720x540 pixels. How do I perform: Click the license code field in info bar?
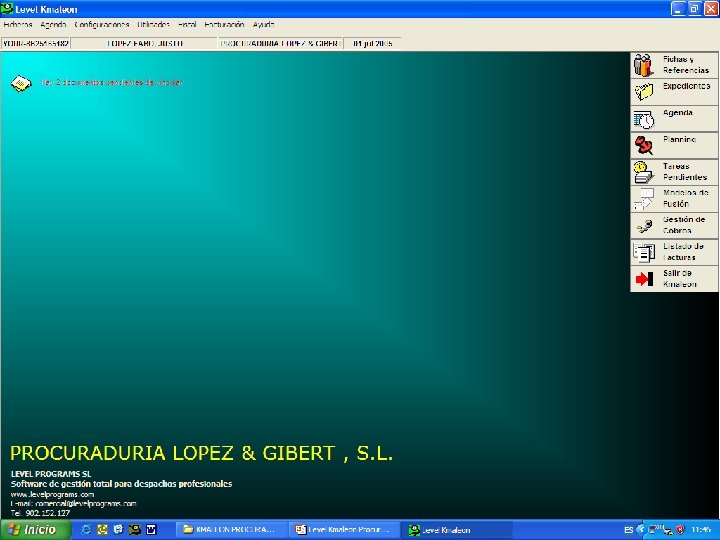[35, 44]
